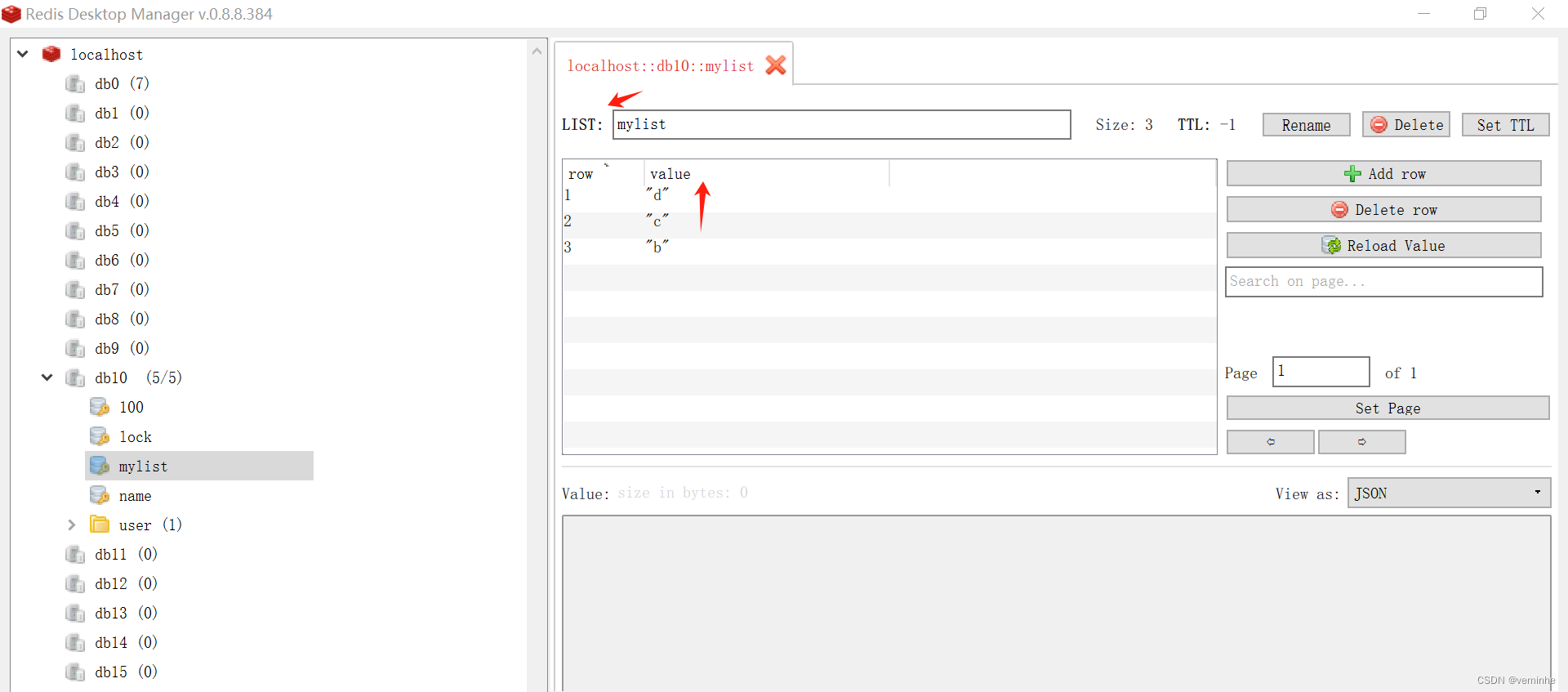Screen dimensions: 1568x692
Task: Go to the next page arrow
Action: pyautogui.click(x=1362, y=441)
